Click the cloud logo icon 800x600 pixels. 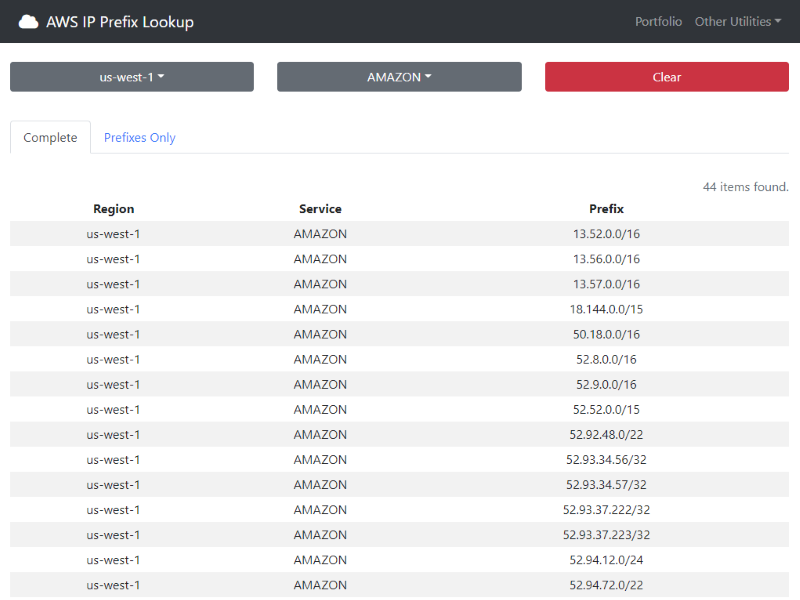point(28,22)
